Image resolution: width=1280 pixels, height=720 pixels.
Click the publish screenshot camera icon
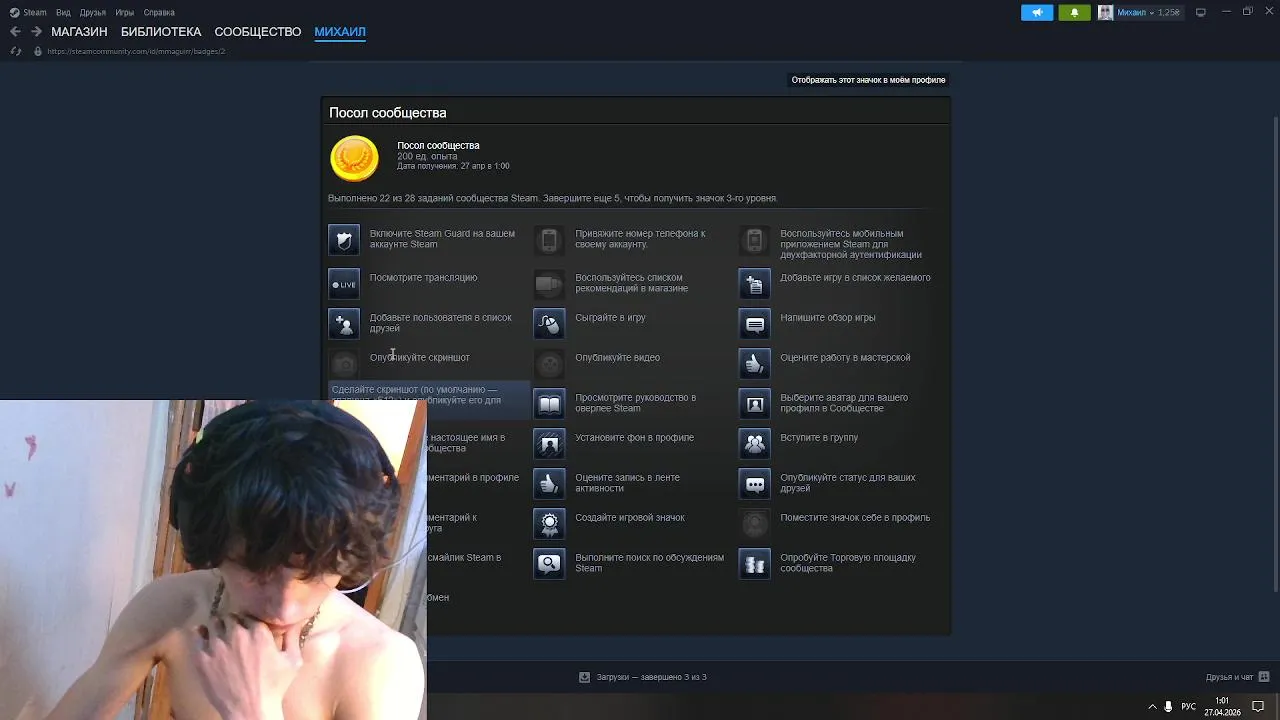[x=344, y=364]
